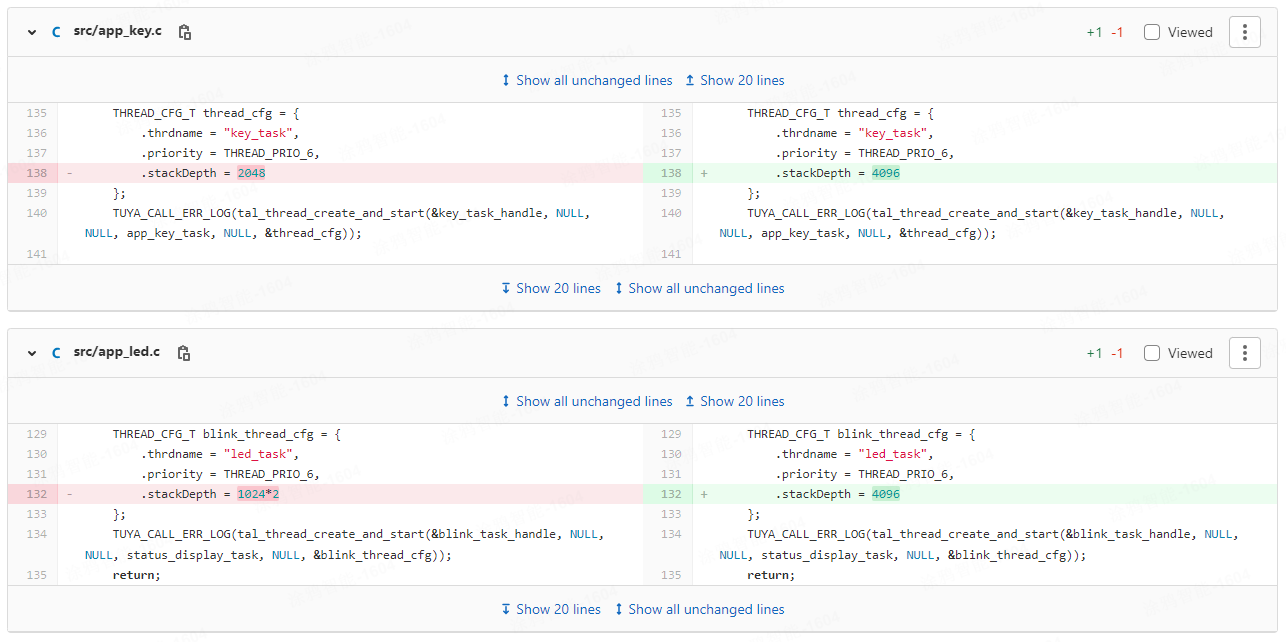
Task: Copy file path of src/app_key.c
Action: pos(185,32)
